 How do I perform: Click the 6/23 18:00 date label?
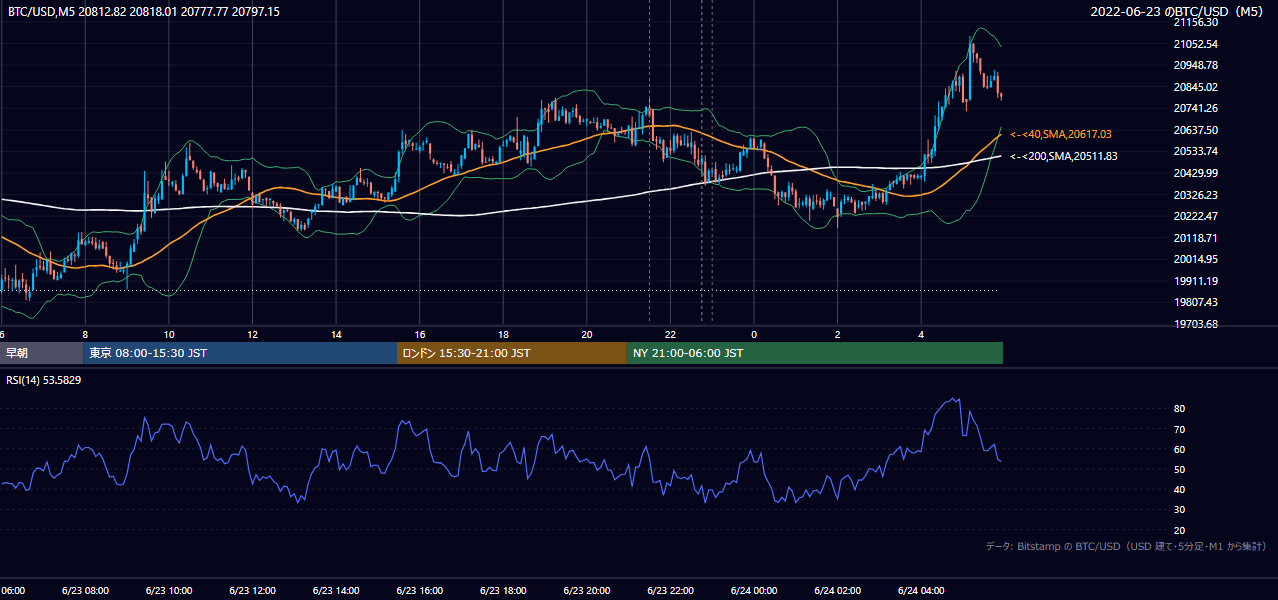503,591
